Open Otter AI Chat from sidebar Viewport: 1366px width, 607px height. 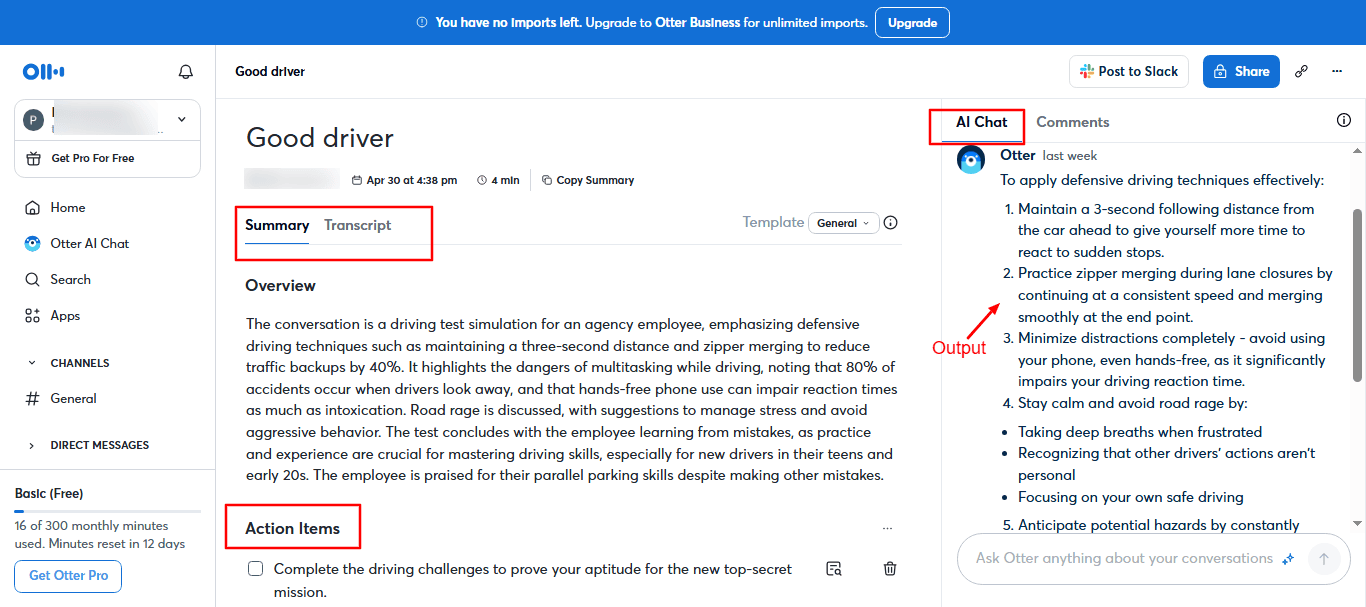tap(89, 244)
